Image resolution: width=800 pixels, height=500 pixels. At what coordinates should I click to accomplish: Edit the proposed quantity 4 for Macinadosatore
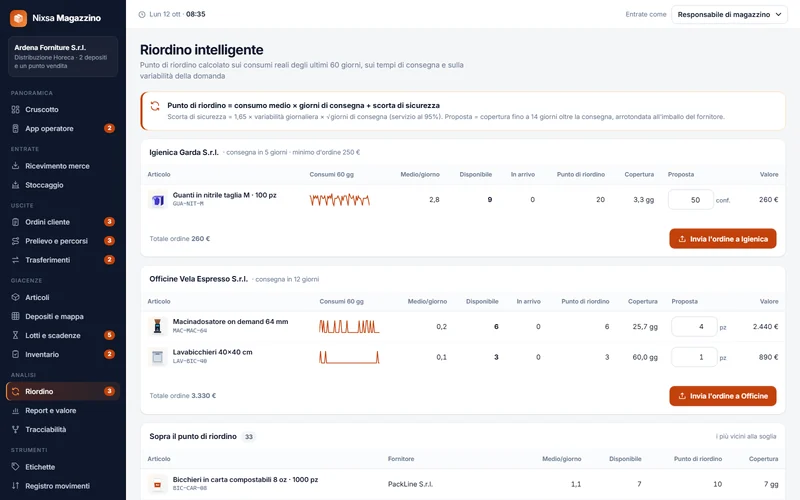pos(694,327)
